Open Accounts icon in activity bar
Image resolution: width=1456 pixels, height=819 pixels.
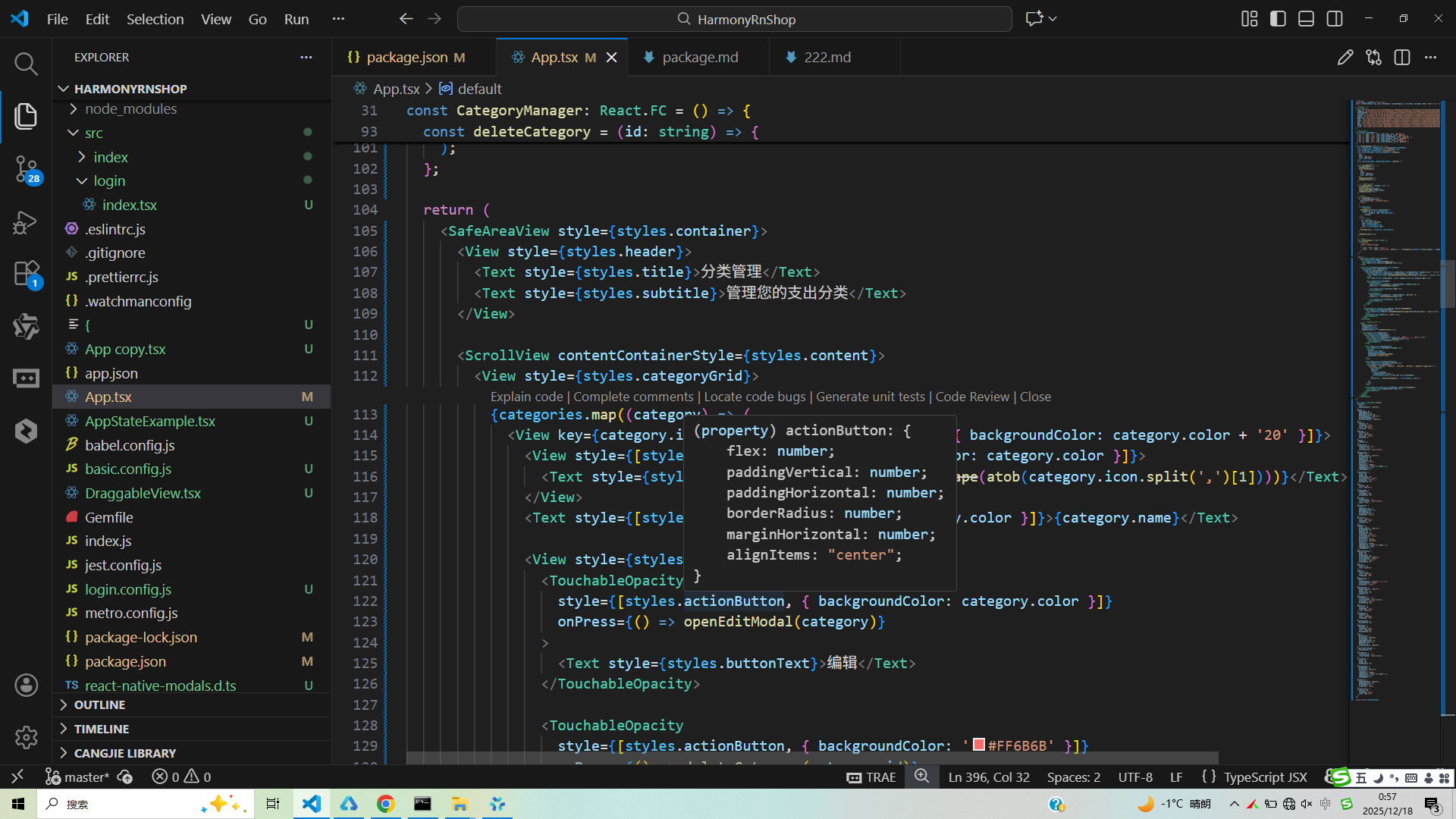click(x=26, y=686)
